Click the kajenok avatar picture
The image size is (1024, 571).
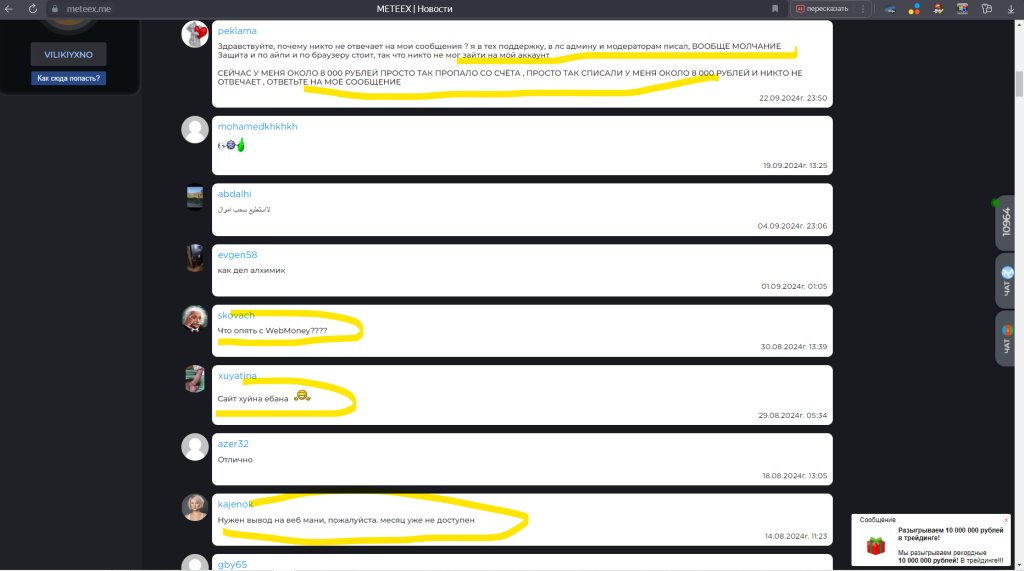pyautogui.click(x=195, y=508)
